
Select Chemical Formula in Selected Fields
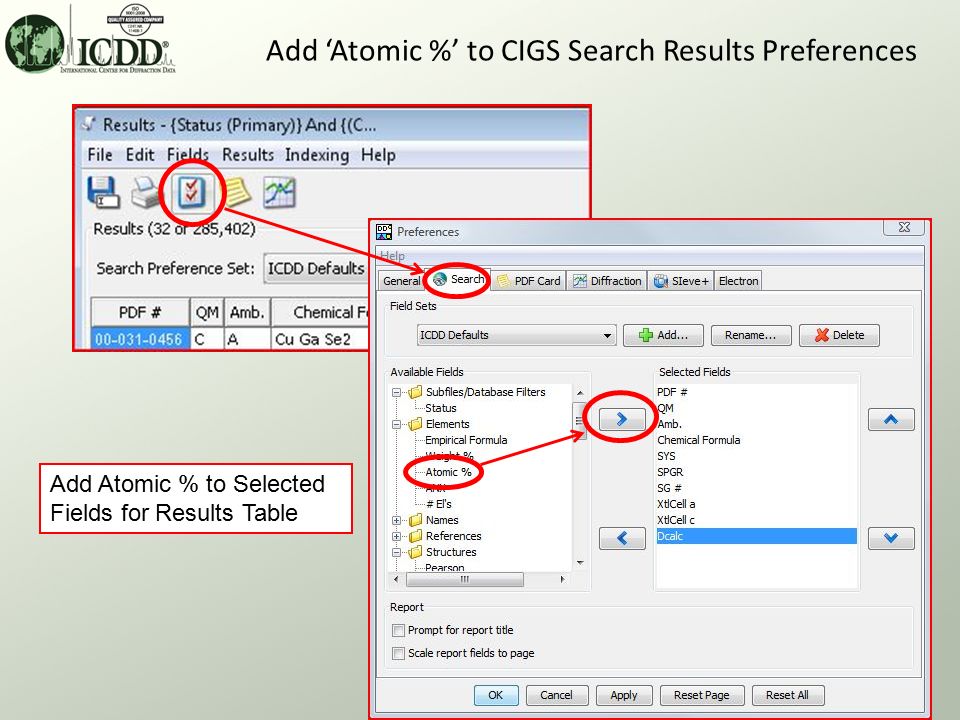(x=699, y=440)
